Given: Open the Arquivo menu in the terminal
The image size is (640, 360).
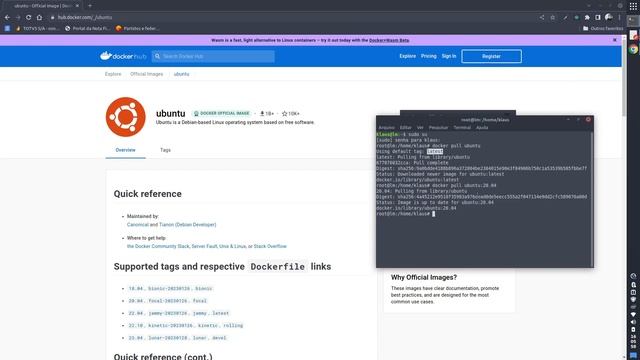Looking at the screenshot, I should (x=387, y=128).
